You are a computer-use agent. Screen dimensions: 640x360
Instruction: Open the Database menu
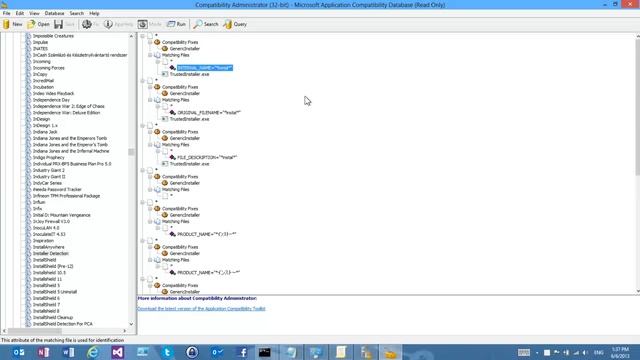pos(54,13)
